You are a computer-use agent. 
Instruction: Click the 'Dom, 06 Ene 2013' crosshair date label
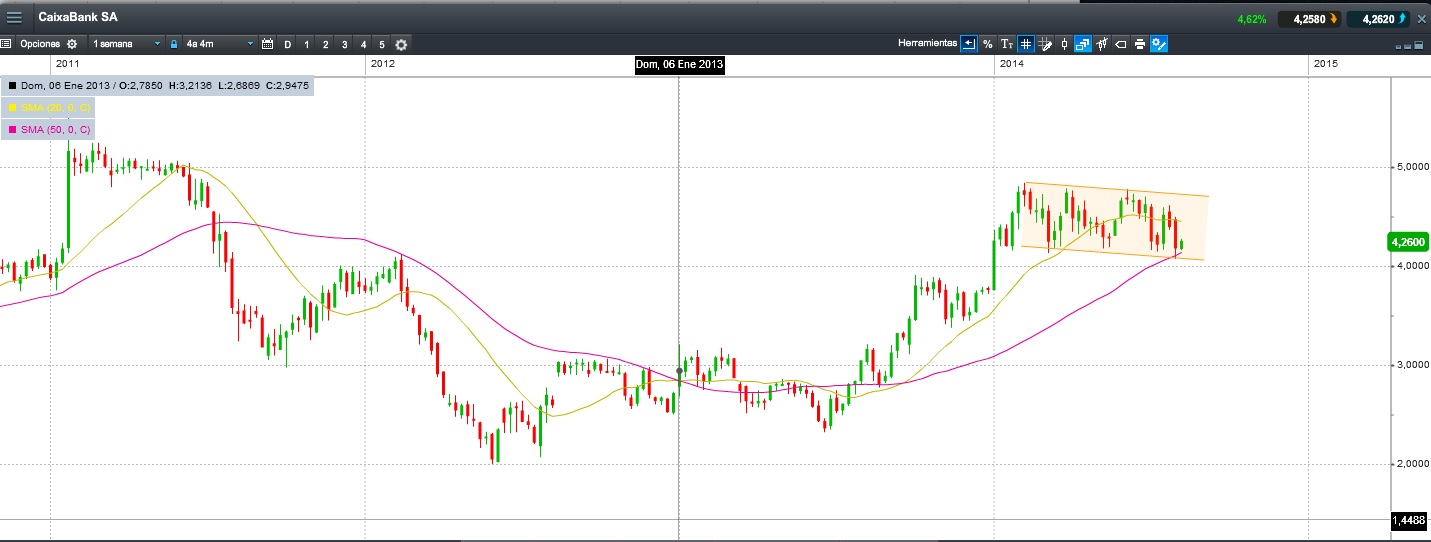click(x=679, y=64)
